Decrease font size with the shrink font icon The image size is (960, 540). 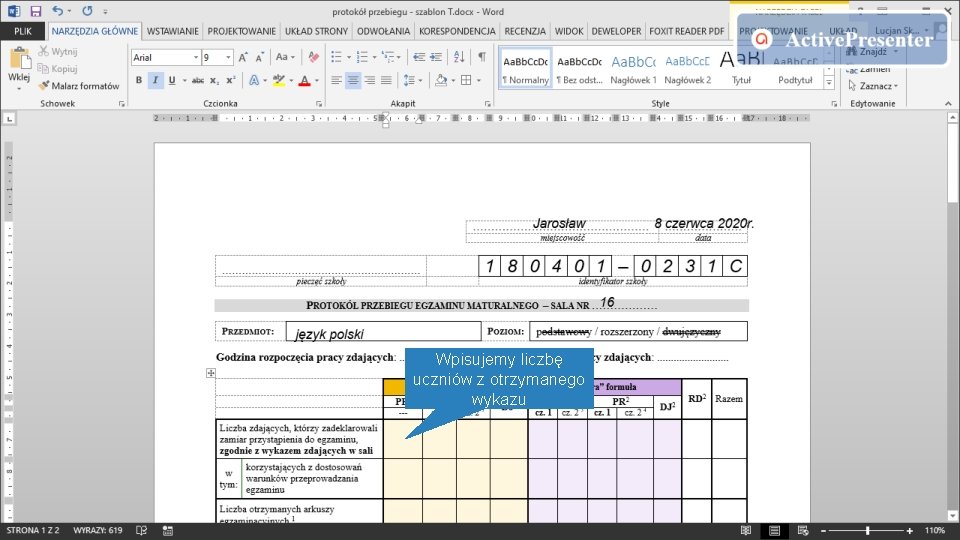tap(260, 57)
